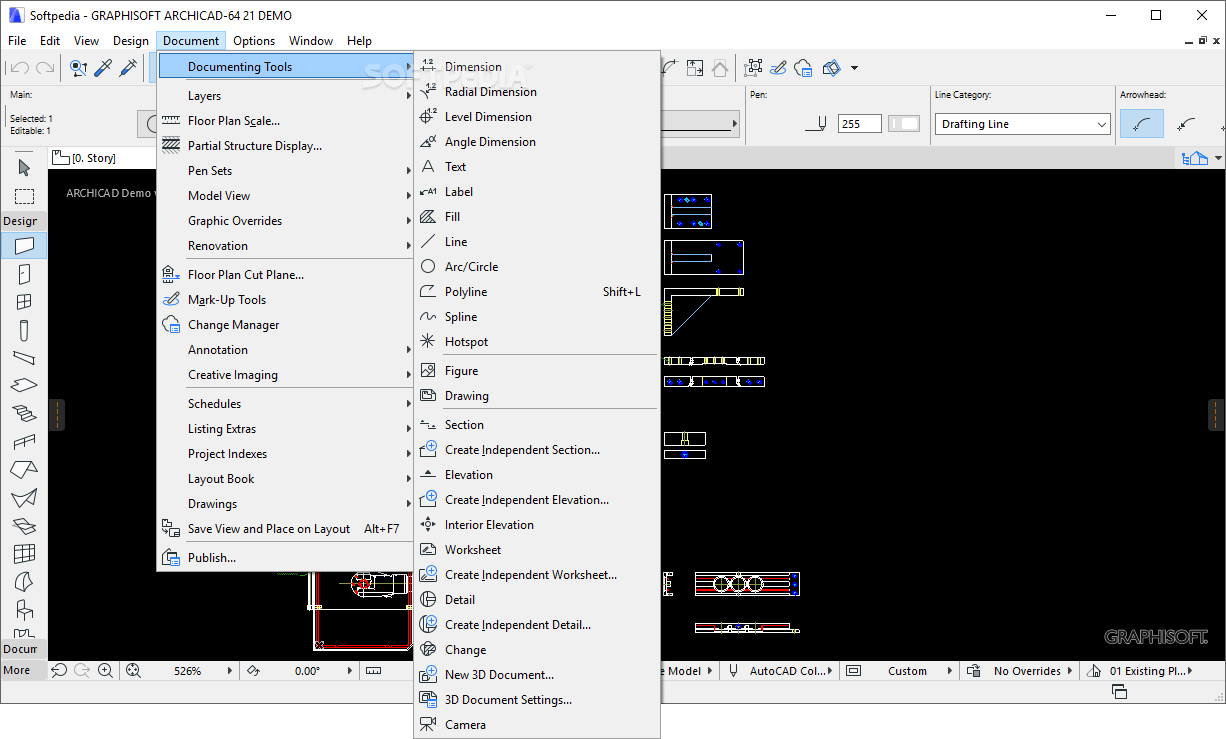Select the Wall tool in Design toolbox
The height and width of the screenshot is (739, 1226).
click(24, 245)
